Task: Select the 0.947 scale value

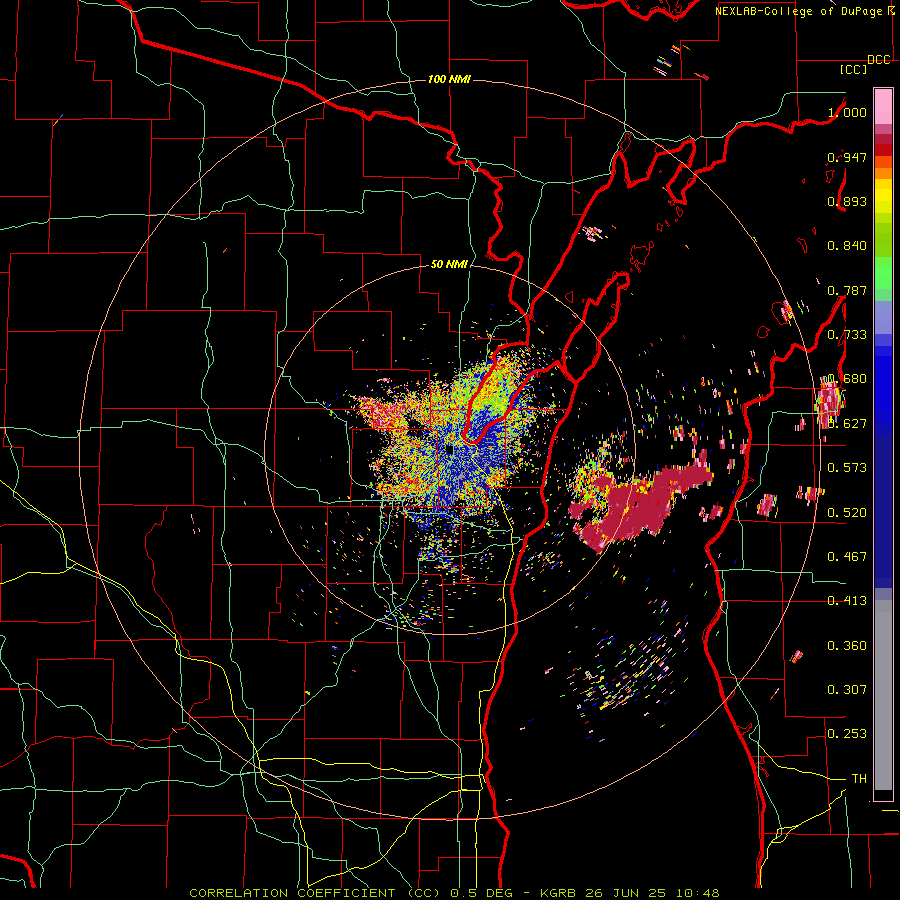Action: coord(847,157)
